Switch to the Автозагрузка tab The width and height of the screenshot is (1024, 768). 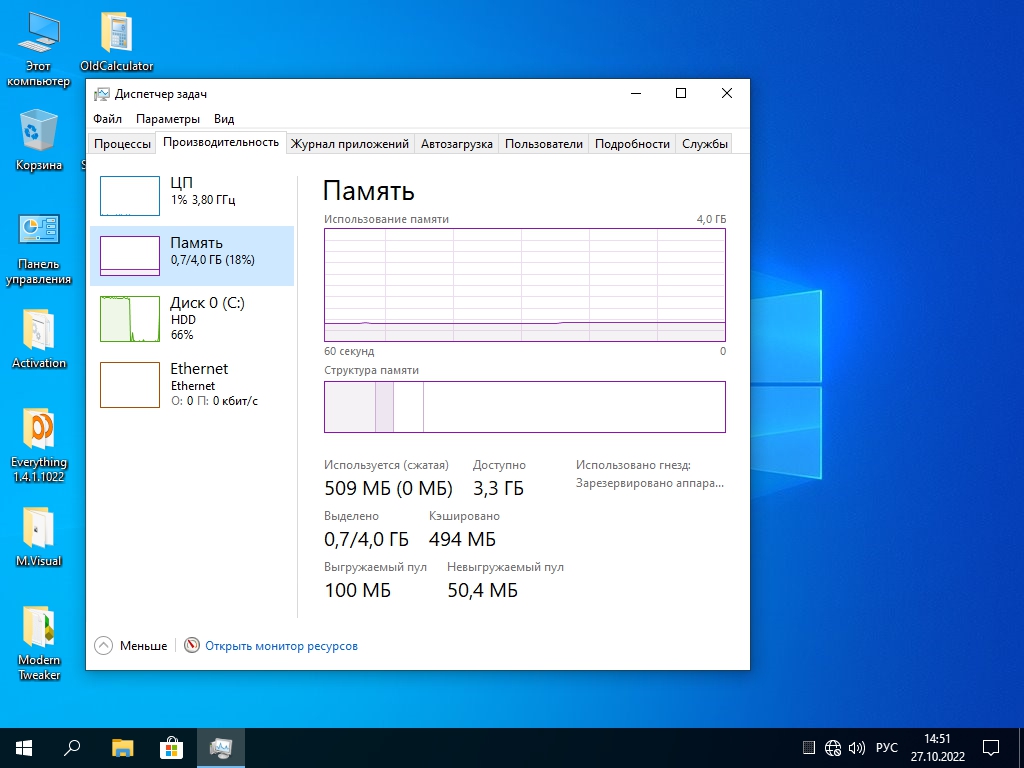coord(456,144)
